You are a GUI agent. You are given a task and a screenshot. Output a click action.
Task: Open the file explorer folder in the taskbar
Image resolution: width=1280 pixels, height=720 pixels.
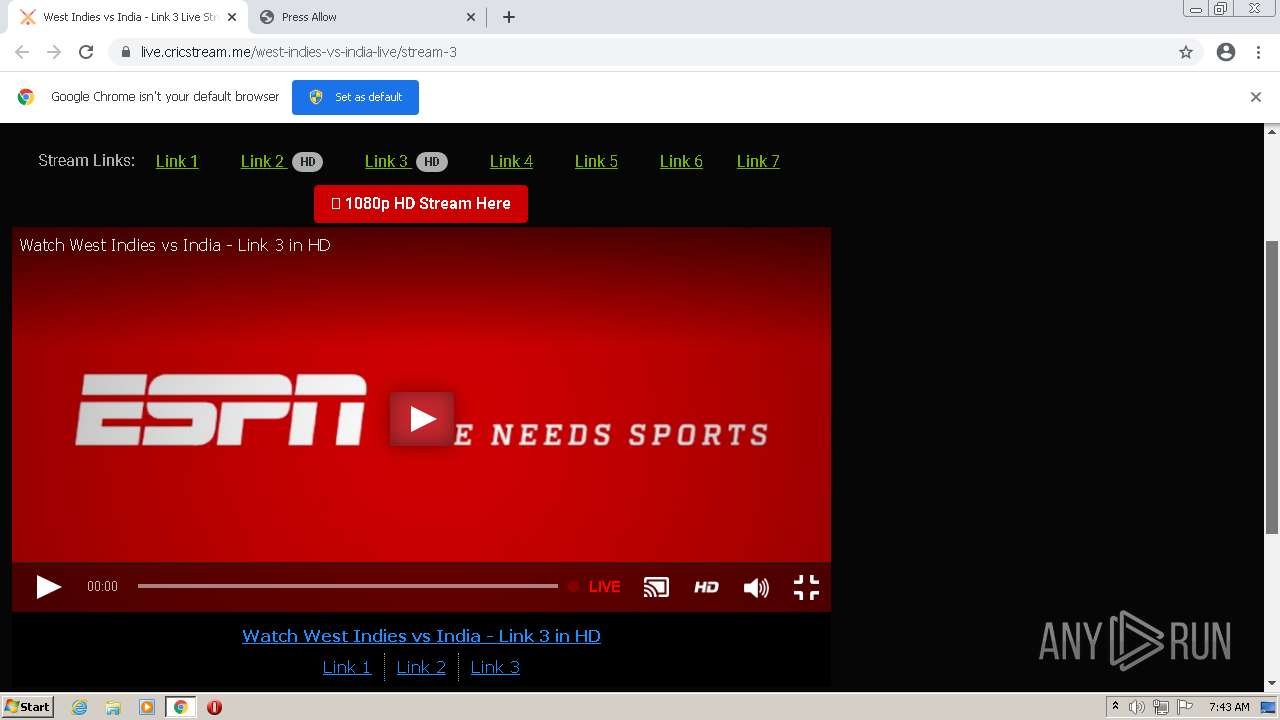coord(113,707)
